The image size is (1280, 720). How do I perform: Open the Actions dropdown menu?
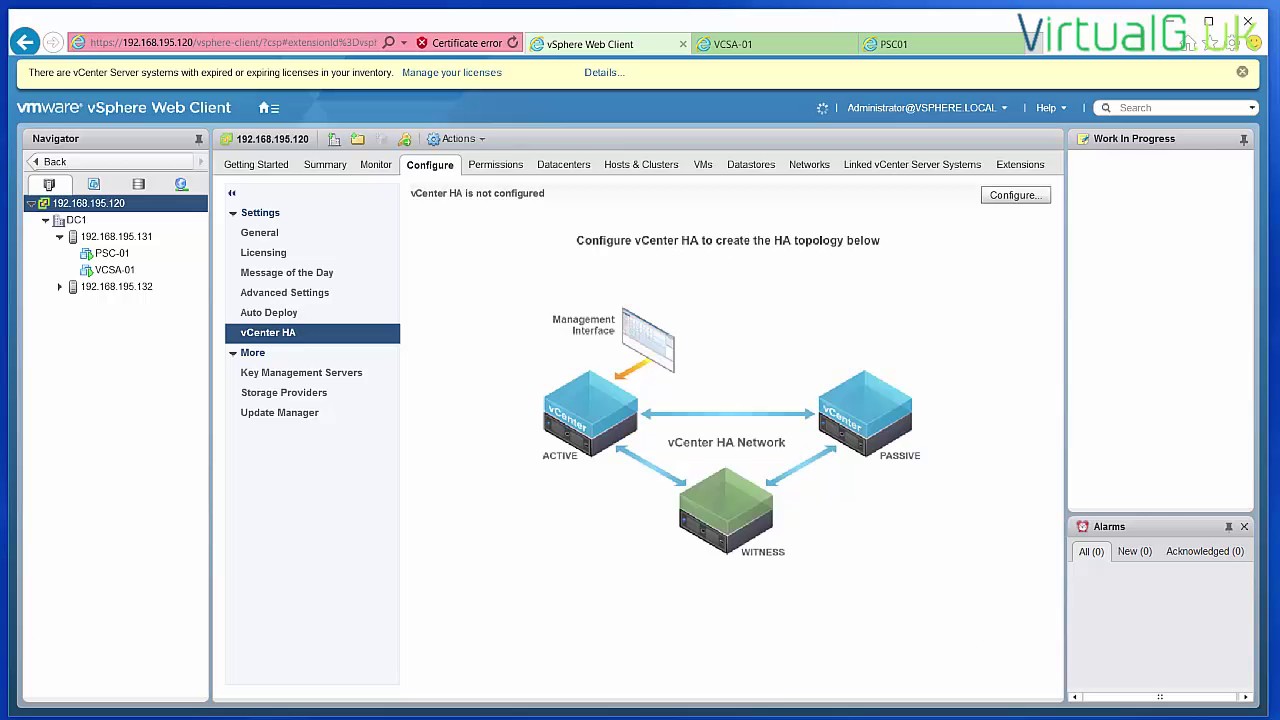(458, 139)
